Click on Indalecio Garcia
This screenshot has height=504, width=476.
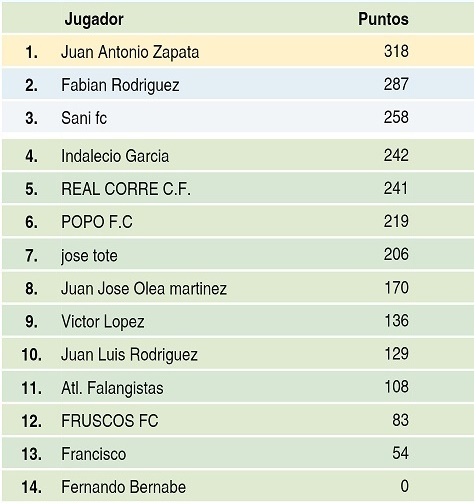(115, 156)
